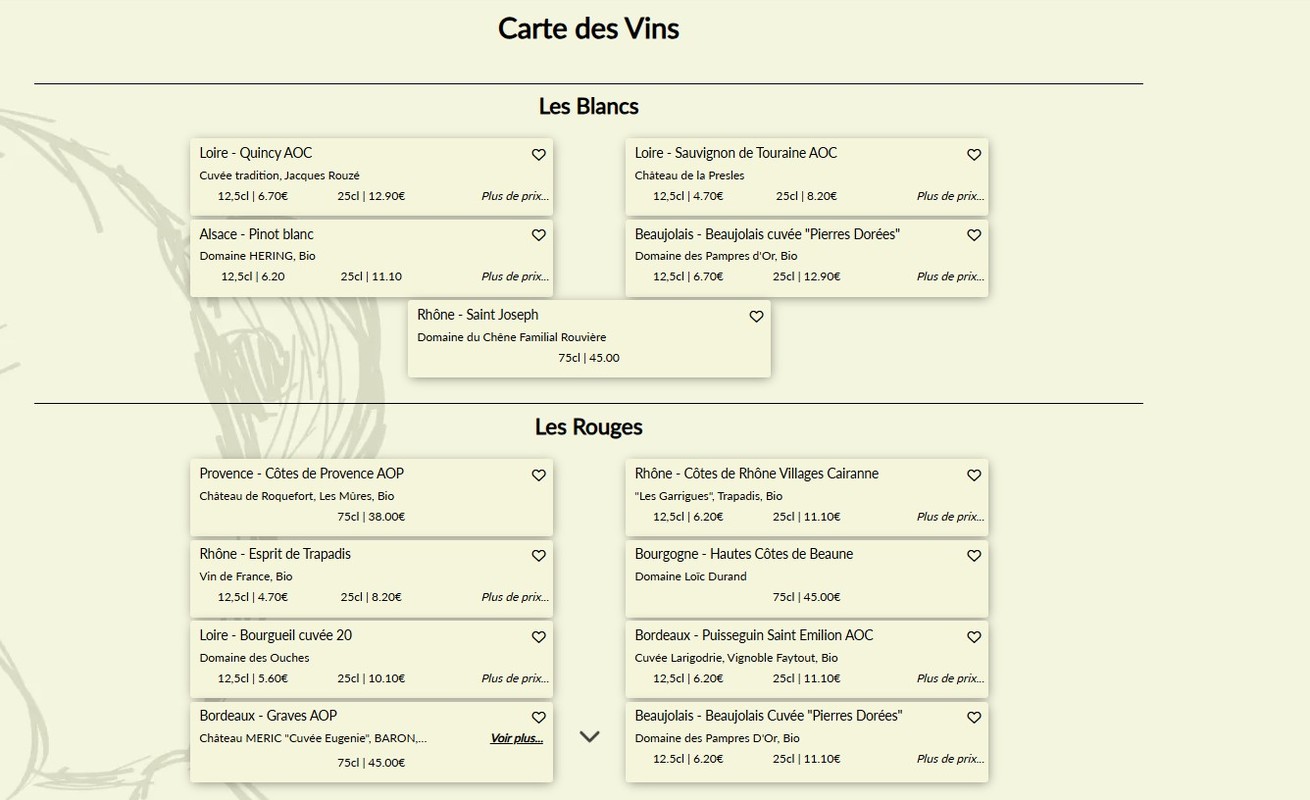This screenshot has height=800, width=1310.
Task: Click "Cuvée Larigodrie, Vignoble Faytout, Bio" text
Action: tap(737, 658)
